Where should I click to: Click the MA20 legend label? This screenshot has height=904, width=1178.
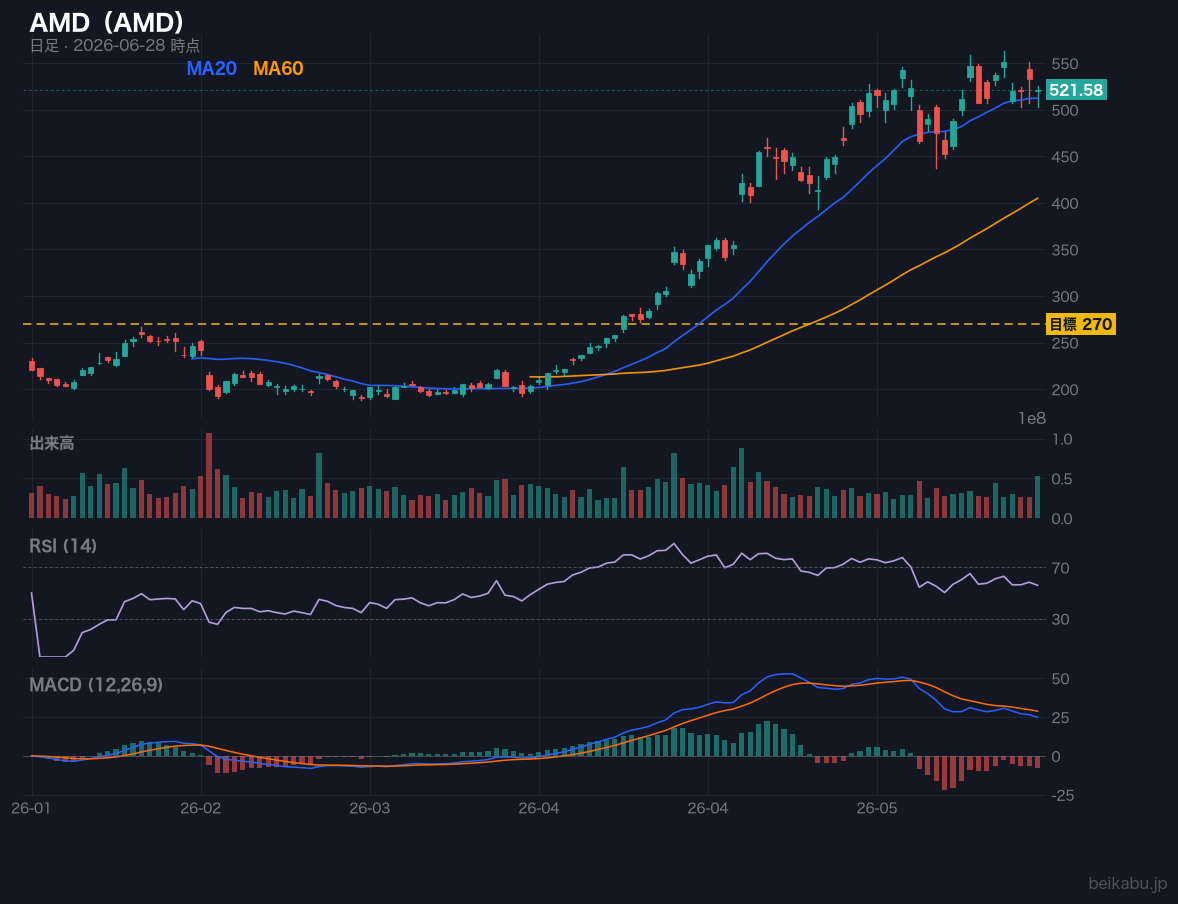pos(211,68)
